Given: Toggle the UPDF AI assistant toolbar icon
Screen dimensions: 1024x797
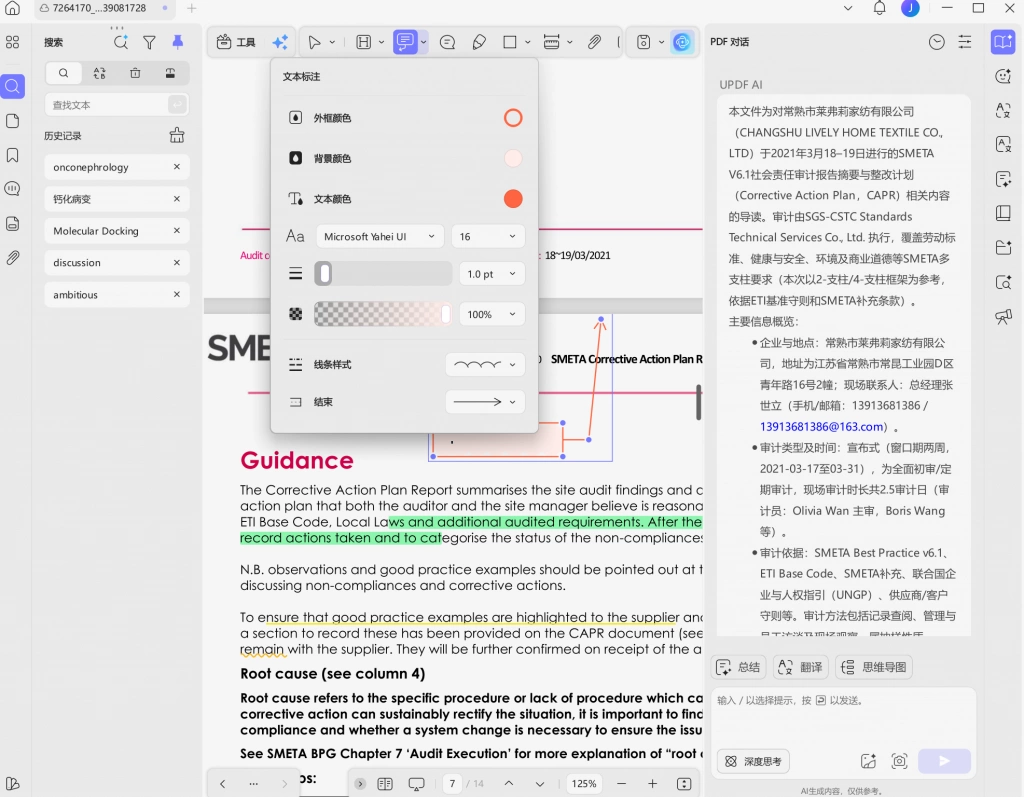Looking at the screenshot, I should pyautogui.click(x=682, y=42).
